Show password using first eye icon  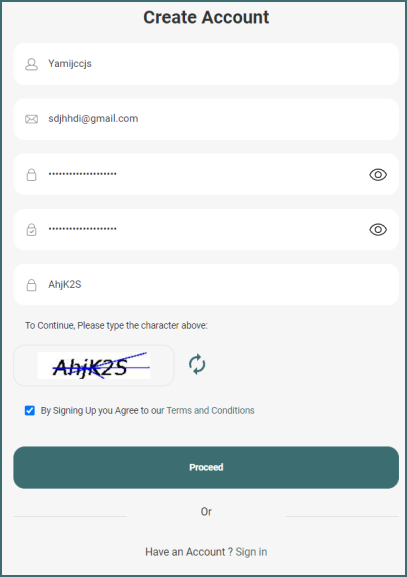pos(378,174)
